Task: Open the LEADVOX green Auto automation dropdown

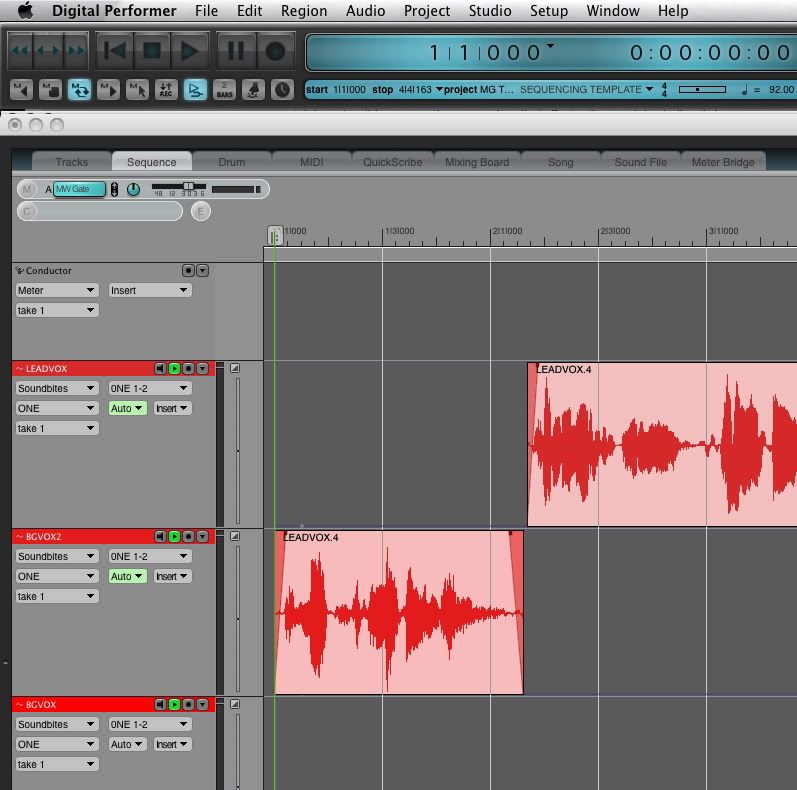Action: click(127, 408)
